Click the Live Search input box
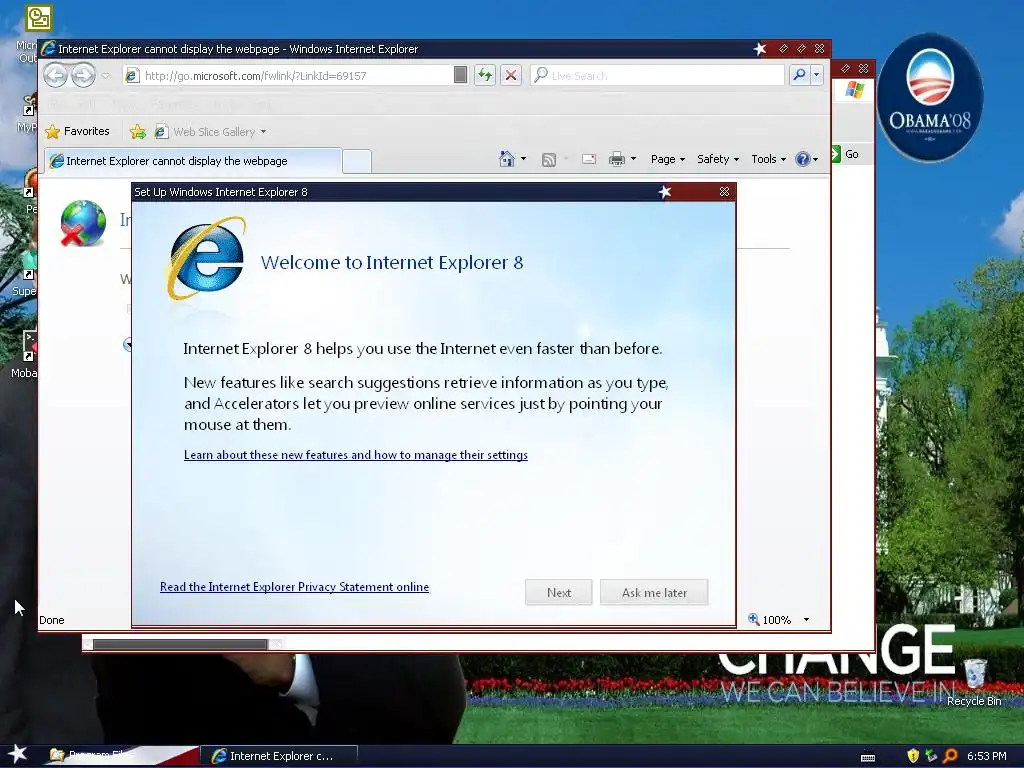 click(x=657, y=76)
